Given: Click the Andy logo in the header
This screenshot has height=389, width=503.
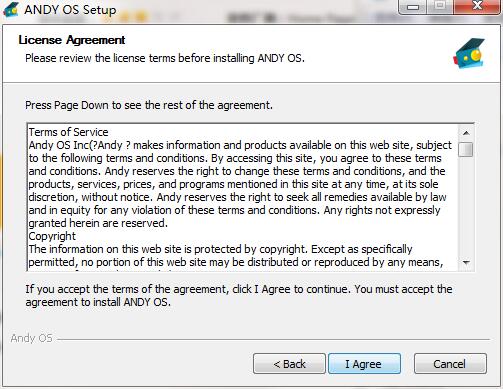Looking at the screenshot, I should coord(469,53).
